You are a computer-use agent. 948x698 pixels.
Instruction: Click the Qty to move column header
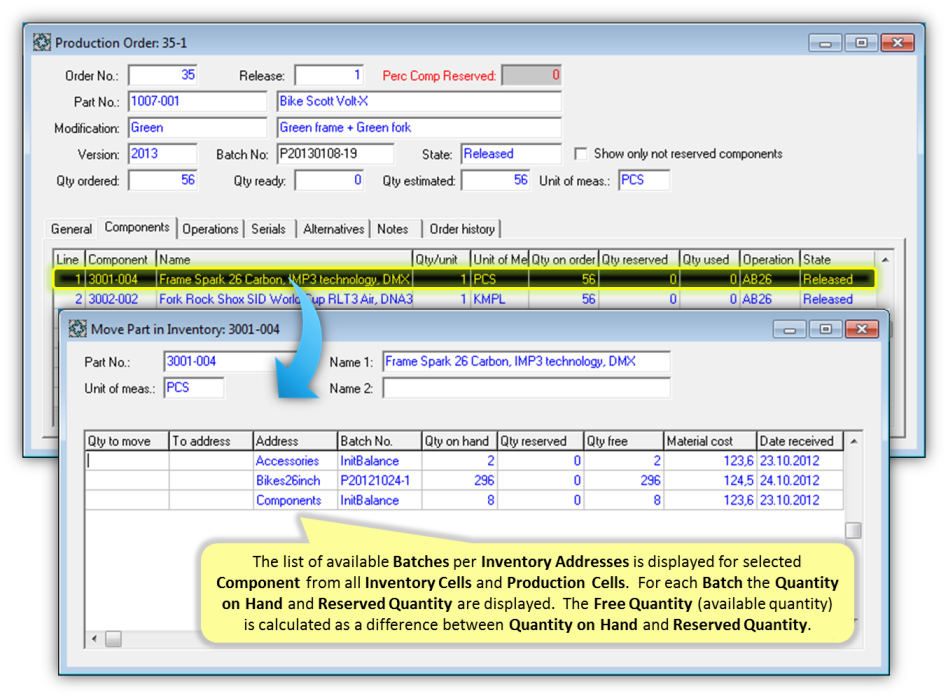pyautogui.click(x=126, y=441)
